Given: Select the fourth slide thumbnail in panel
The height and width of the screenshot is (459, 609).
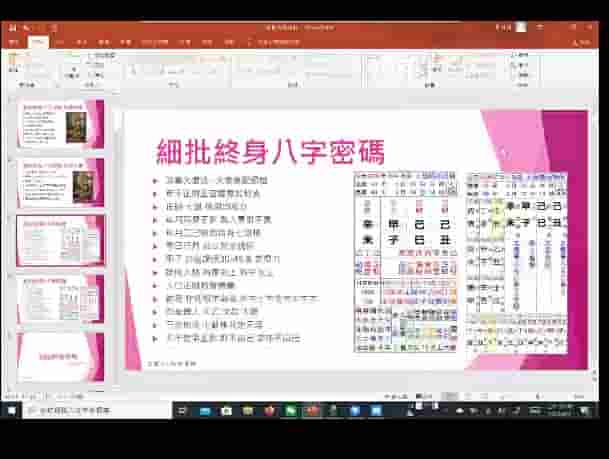Looking at the screenshot, I should 61,299.
